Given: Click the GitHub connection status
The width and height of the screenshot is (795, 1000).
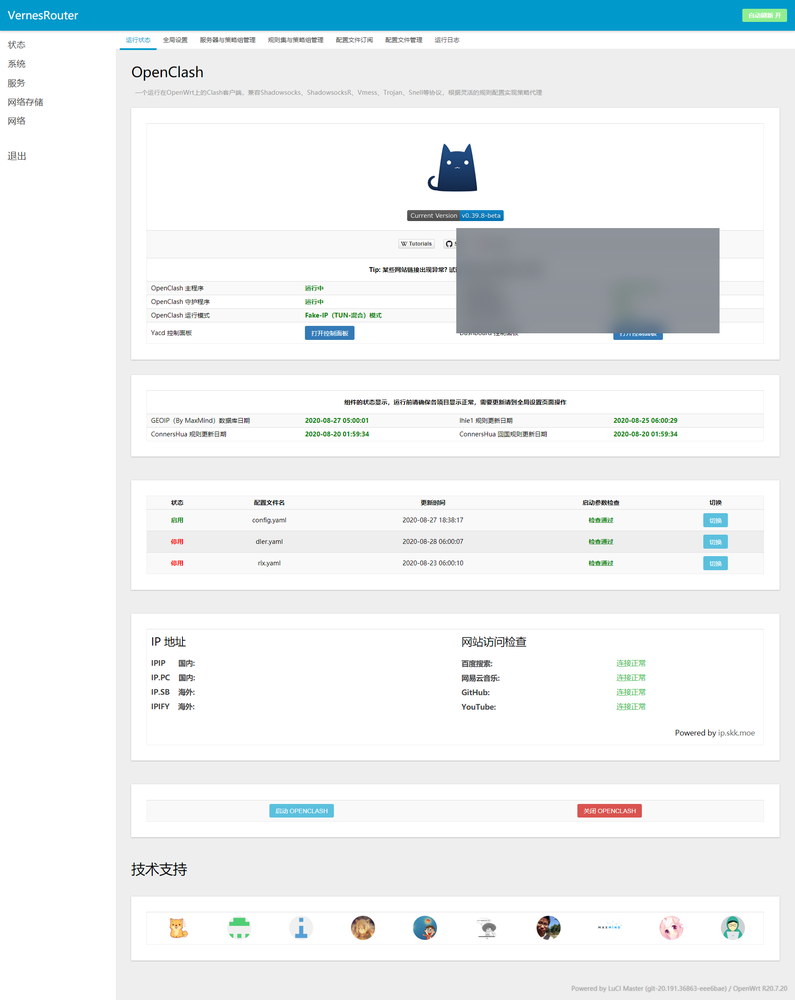Looking at the screenshot, I should [x=631, y=692].
